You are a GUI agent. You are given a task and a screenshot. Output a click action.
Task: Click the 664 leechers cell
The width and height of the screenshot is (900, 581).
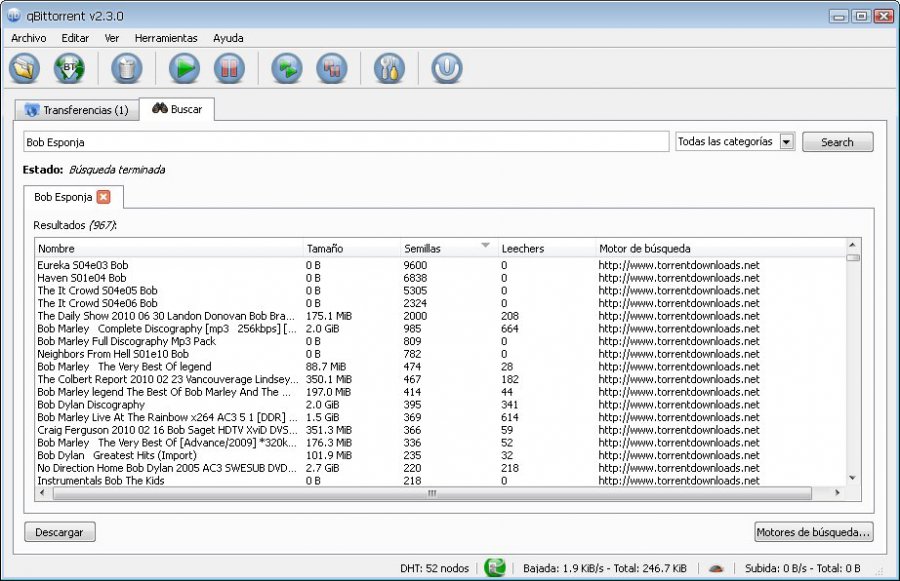click(x=510, y=328)
